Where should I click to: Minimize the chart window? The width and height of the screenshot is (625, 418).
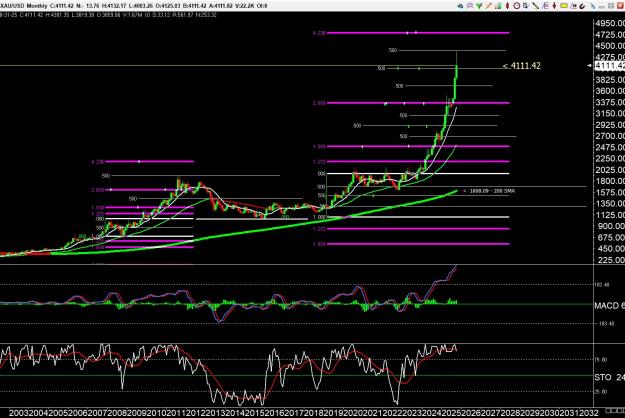click(x=602, y=6)
